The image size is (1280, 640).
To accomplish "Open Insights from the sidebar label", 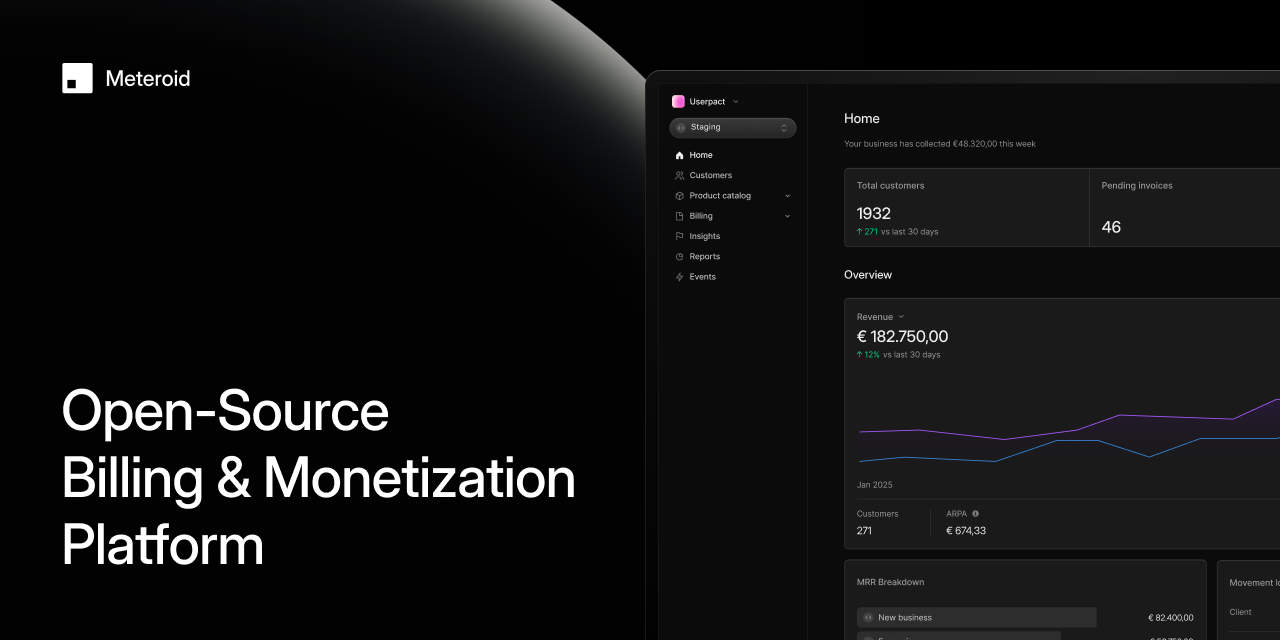I will tap(705, 236).
